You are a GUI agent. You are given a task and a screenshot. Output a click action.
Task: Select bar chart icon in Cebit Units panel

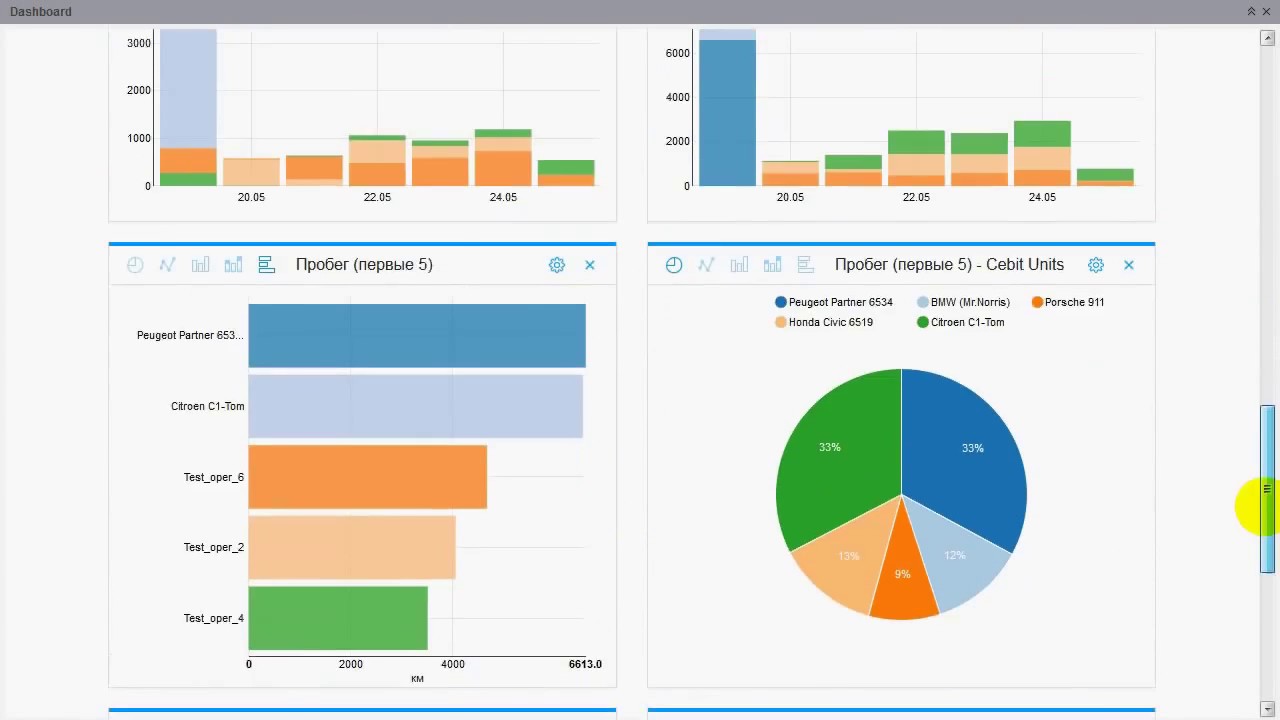tap(740, 265)
